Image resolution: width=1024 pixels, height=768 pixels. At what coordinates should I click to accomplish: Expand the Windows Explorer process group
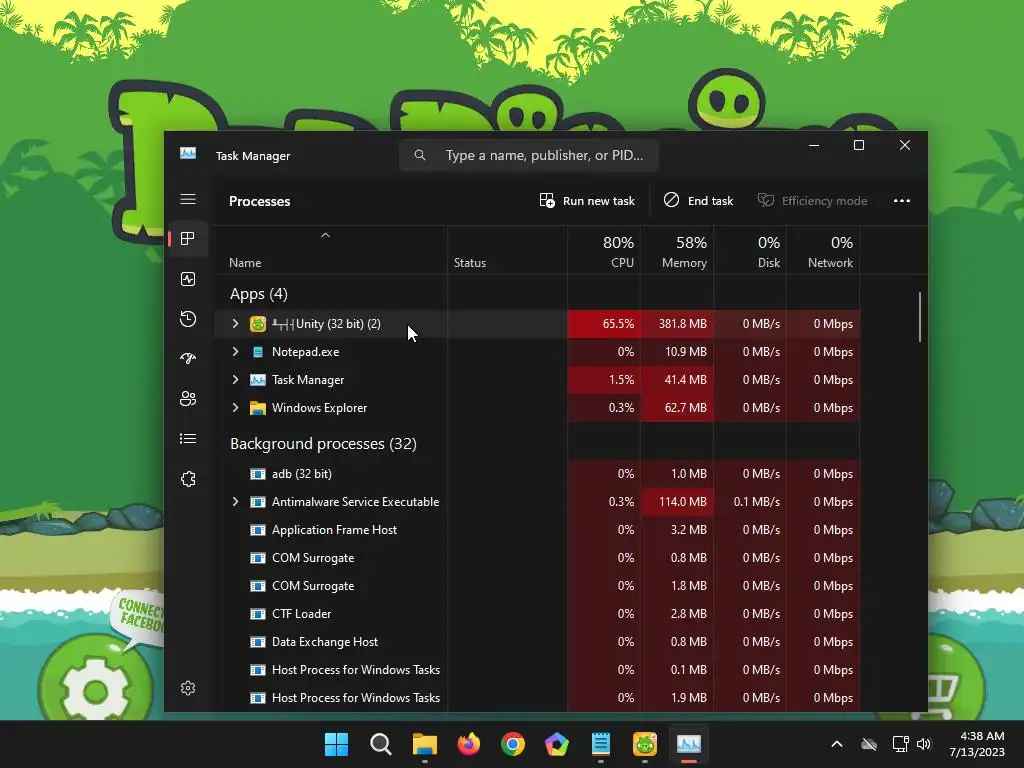[236, 408]
